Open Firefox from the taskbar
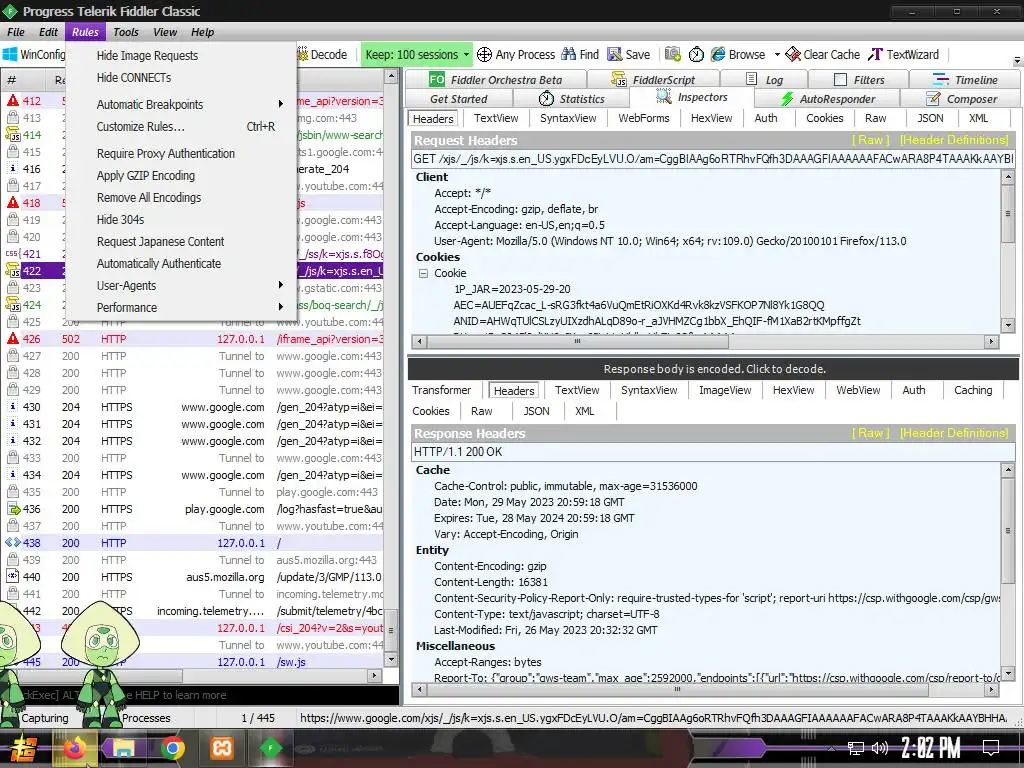This screenshot has height=768, width=1024. (x=74, y=748)
